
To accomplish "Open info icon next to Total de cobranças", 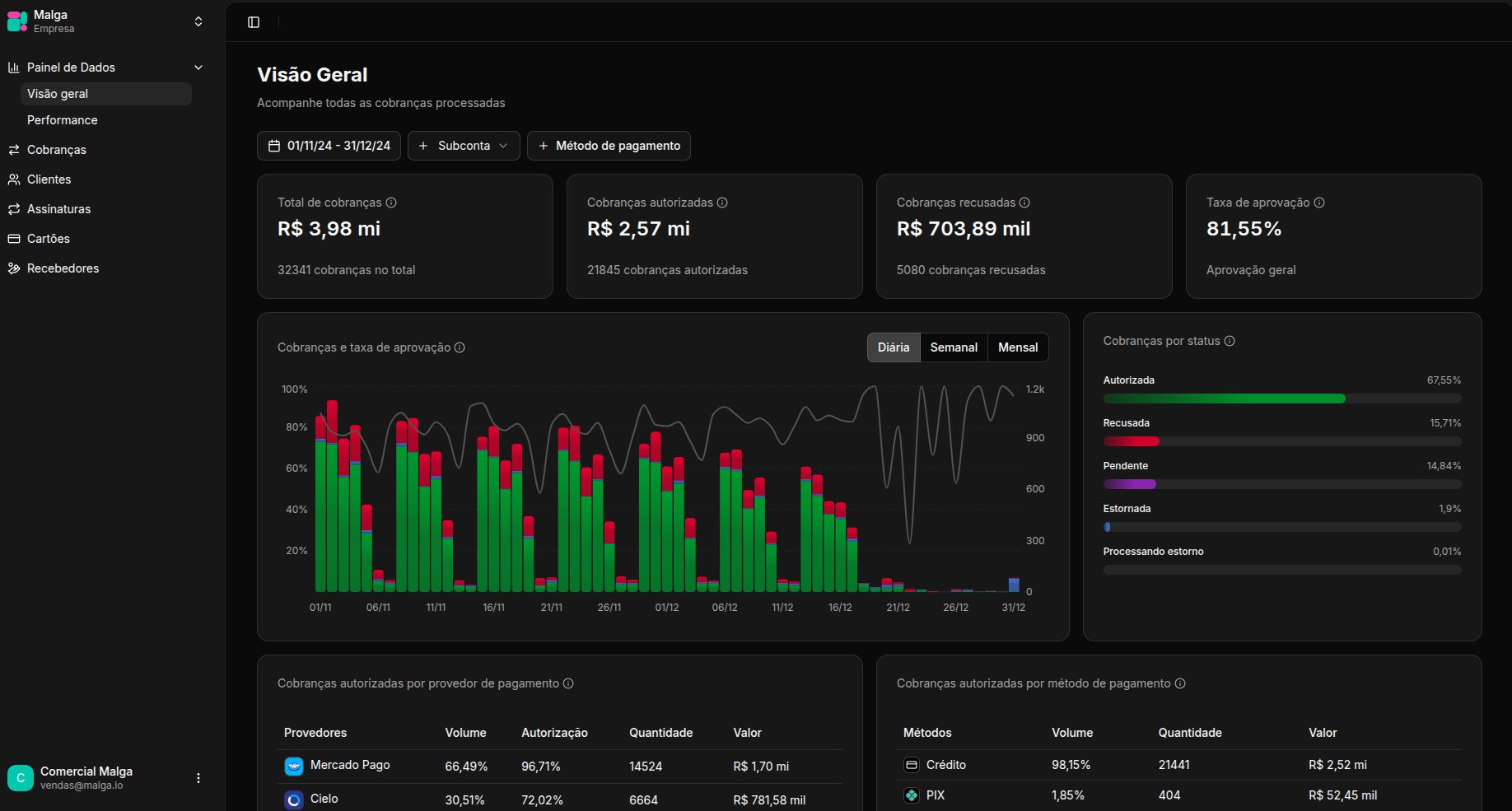I will pyautogui.click(x=391, y=203).
